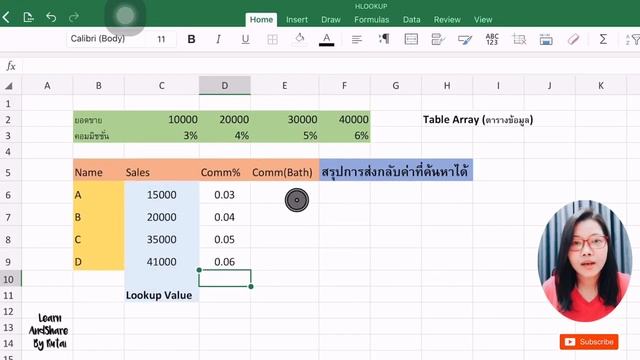Image resolution: width=640 pixels, height=360 pixels.
Task: Open the cell format brush icon
Action: [x=465, y=39]
